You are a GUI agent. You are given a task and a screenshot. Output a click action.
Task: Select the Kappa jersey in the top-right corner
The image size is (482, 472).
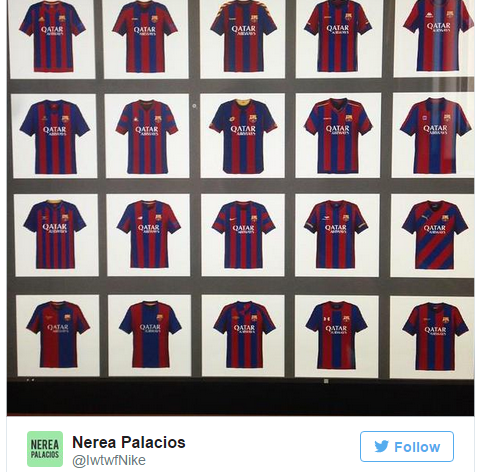click(x=438, y=35)
